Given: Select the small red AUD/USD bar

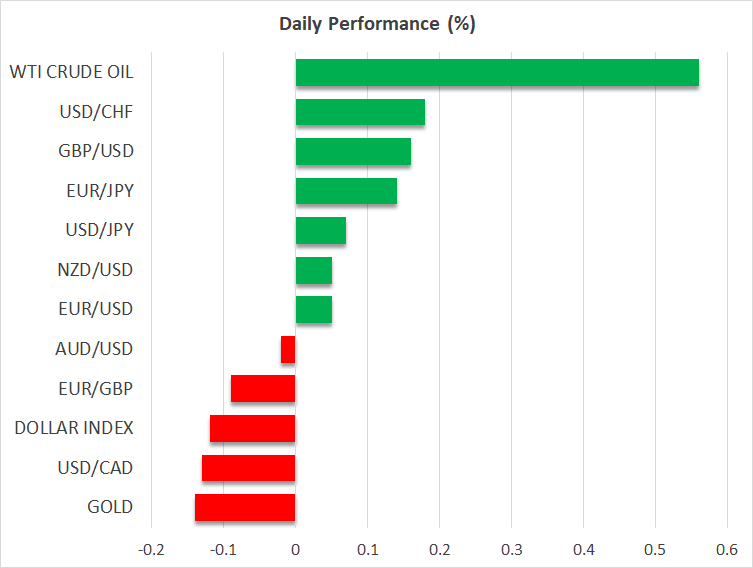Looking at the screenshot, I should coord(288,349).
